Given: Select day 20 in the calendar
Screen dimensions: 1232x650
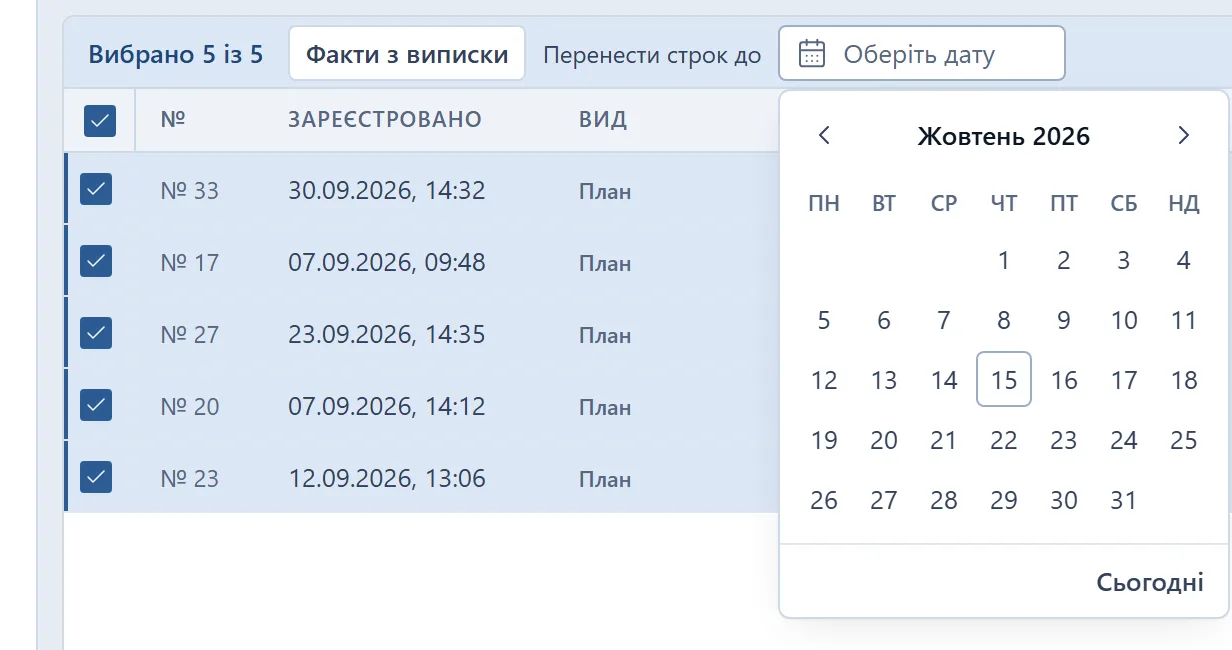Looking at the screenshot, I should pos(884,440).
